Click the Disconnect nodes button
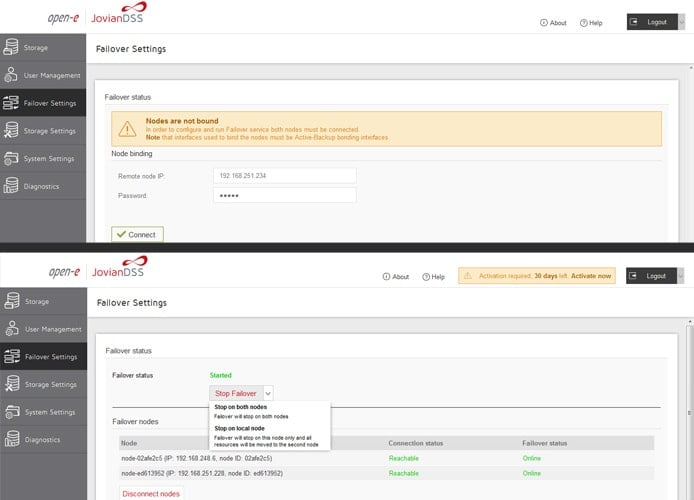 (151, 493)
